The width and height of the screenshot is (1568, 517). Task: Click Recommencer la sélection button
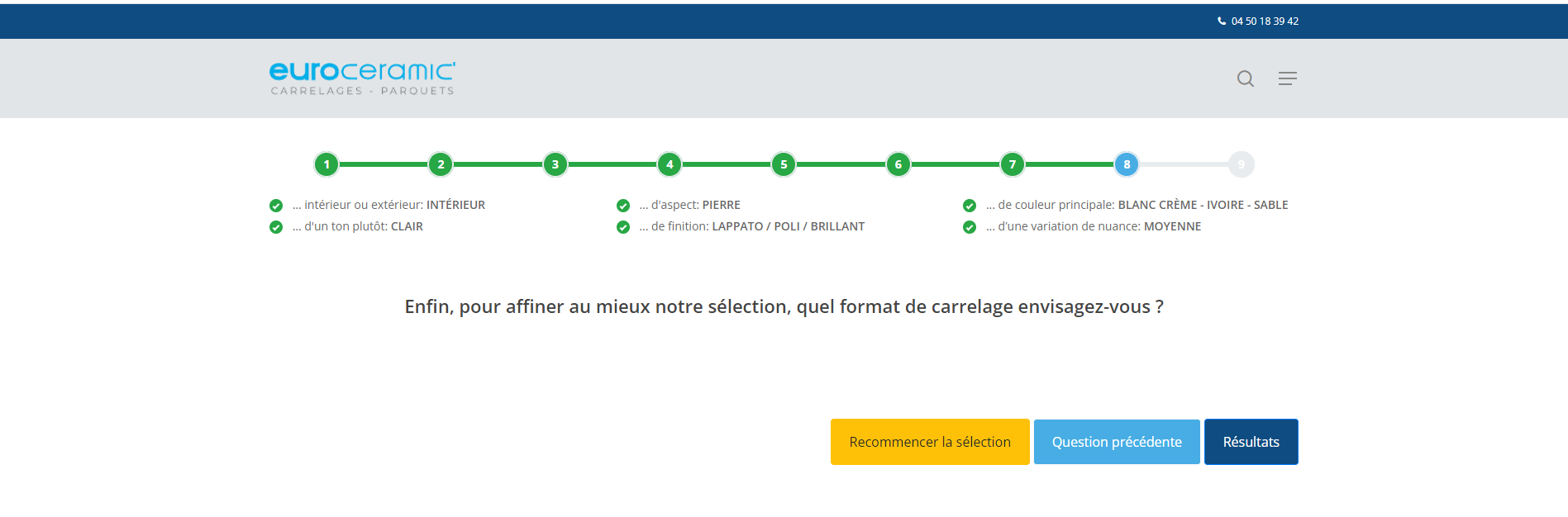click(x=930, y=442)
